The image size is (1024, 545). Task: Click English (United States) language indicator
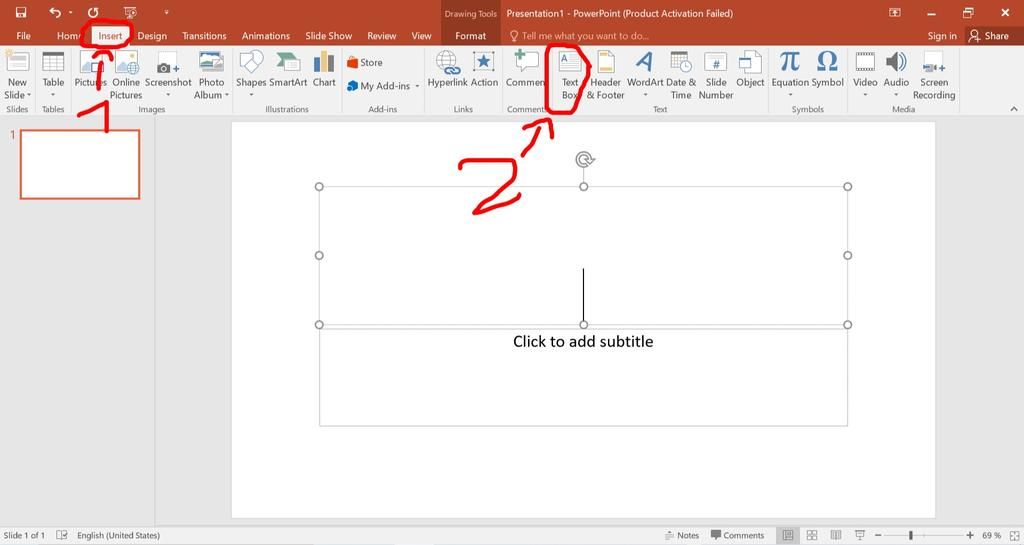[x=118, y=535]
